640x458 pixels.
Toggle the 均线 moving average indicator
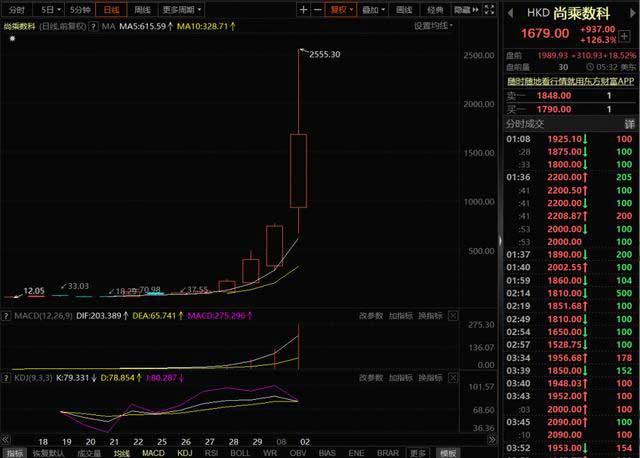(122, 453)
